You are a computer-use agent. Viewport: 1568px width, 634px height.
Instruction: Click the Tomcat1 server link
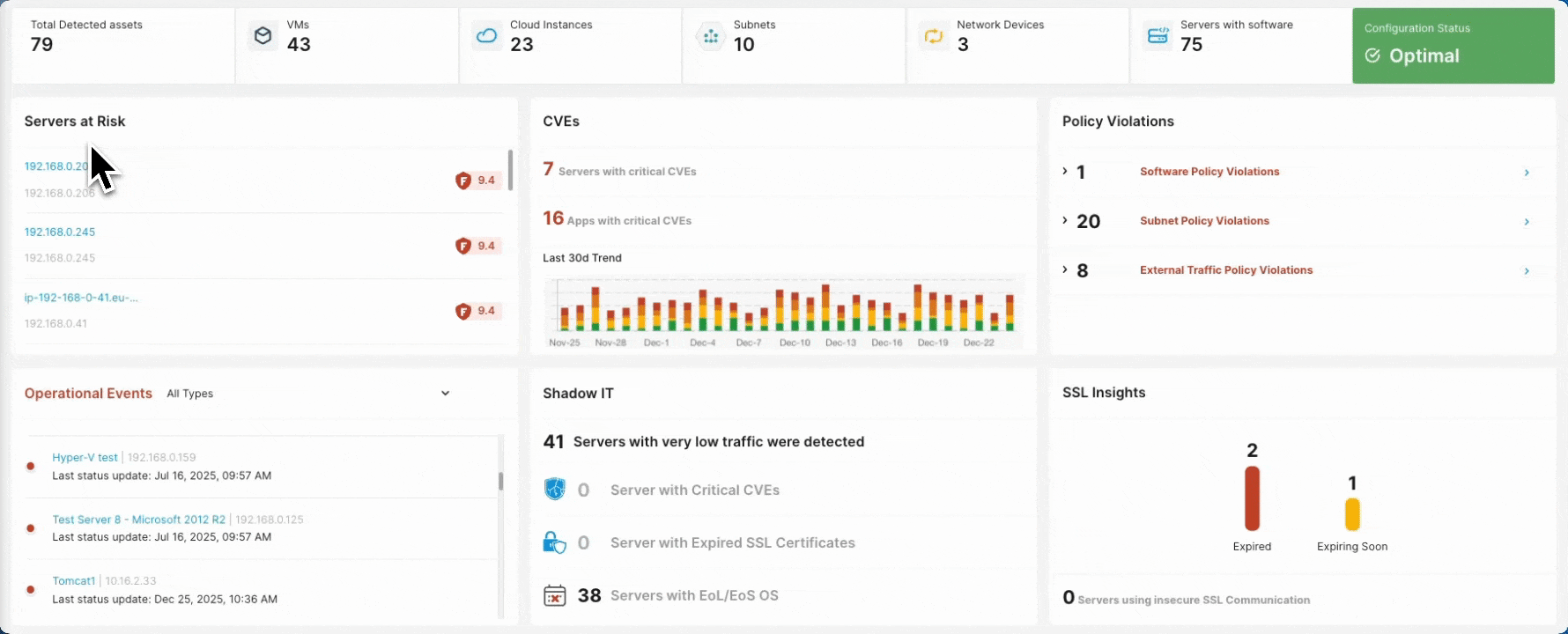(73, 581)
